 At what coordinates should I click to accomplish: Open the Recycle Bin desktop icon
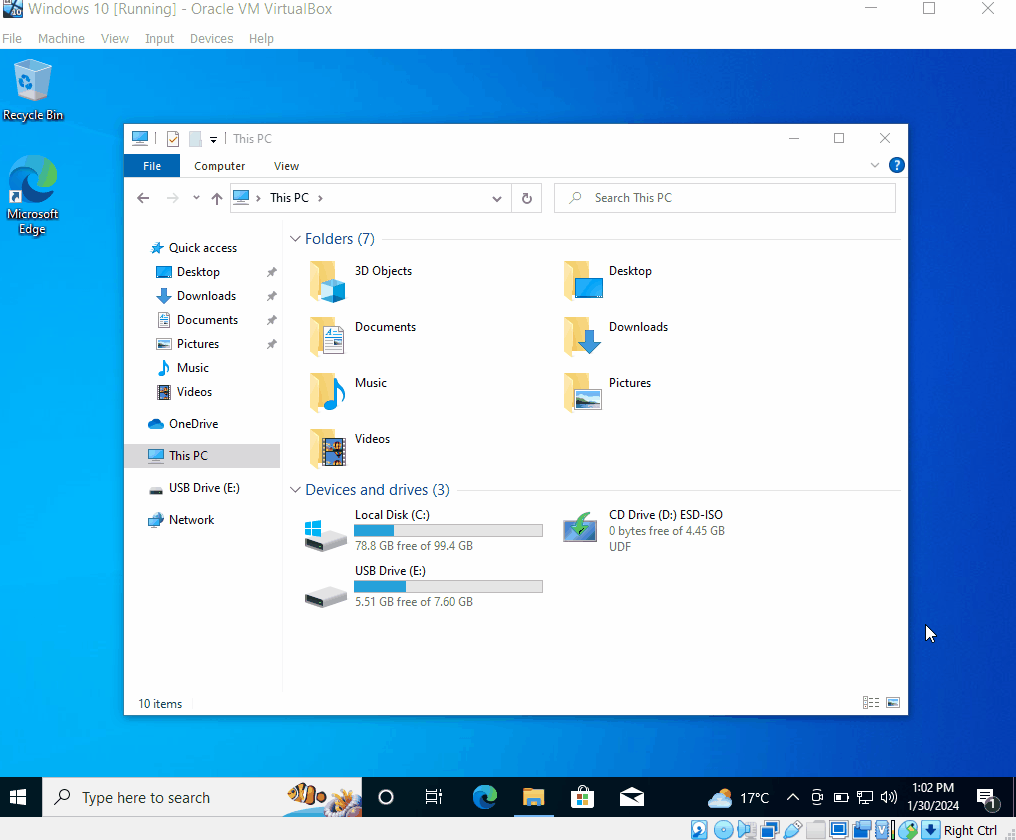click(x=32, y=89)
